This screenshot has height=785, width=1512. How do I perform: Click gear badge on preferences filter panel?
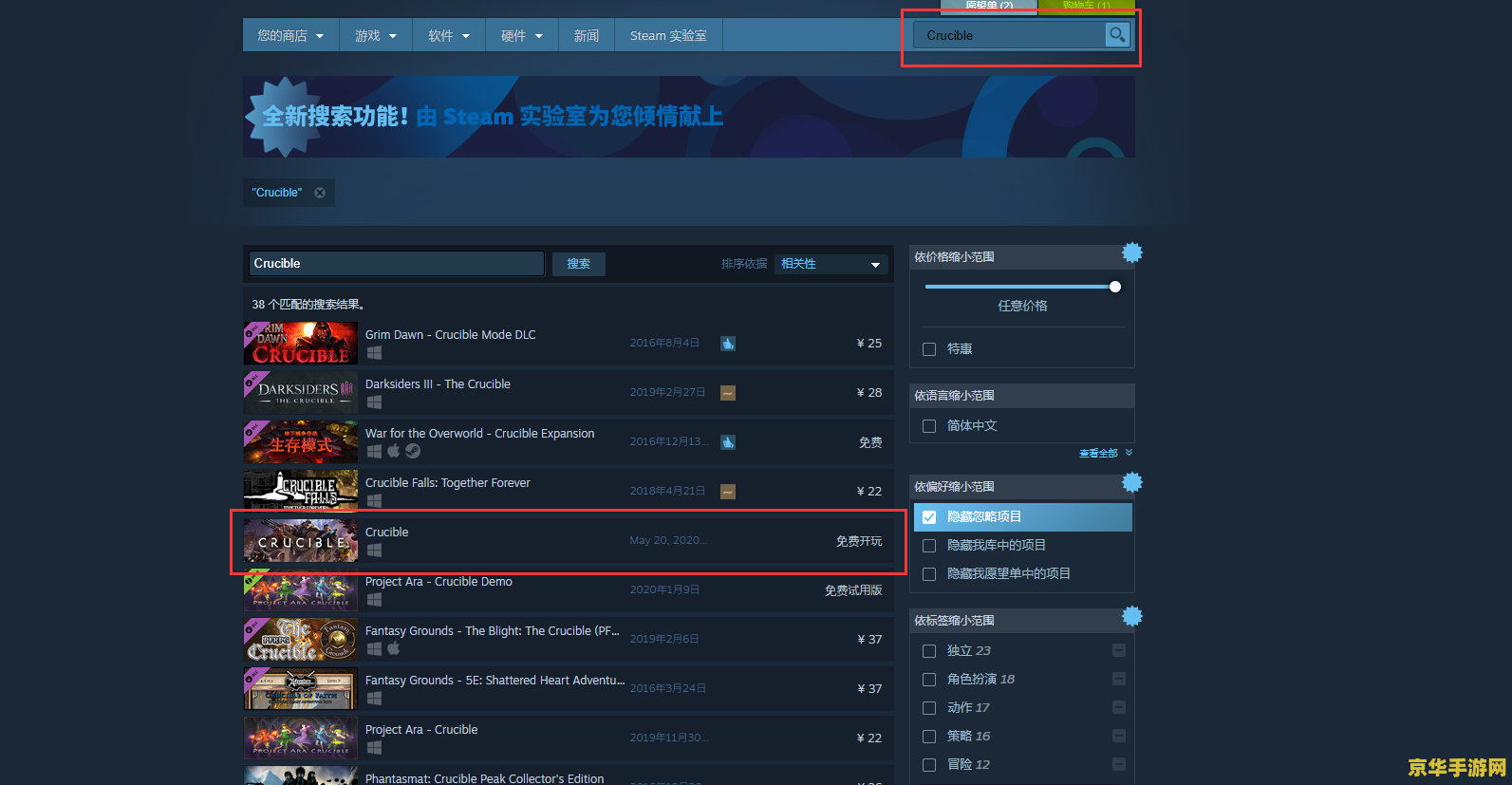1131,482
